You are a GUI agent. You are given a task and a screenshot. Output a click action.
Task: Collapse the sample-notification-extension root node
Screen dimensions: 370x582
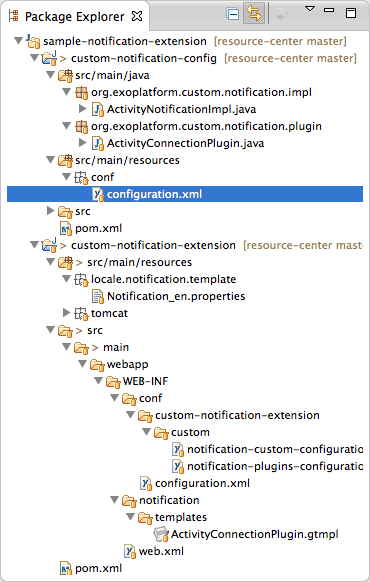tap(18, 40)
